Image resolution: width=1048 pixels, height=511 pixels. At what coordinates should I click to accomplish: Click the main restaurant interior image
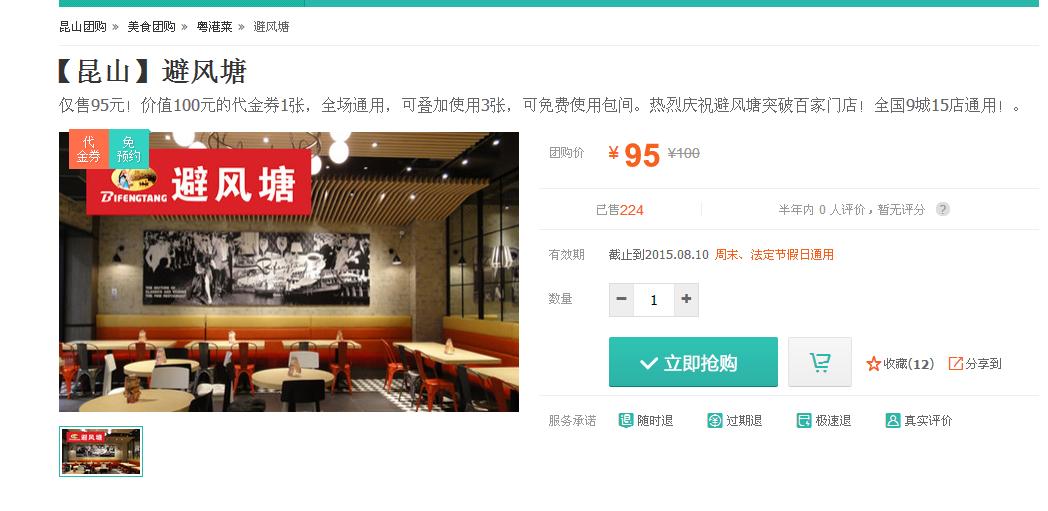pyautogui.click(x=289, y=272)
